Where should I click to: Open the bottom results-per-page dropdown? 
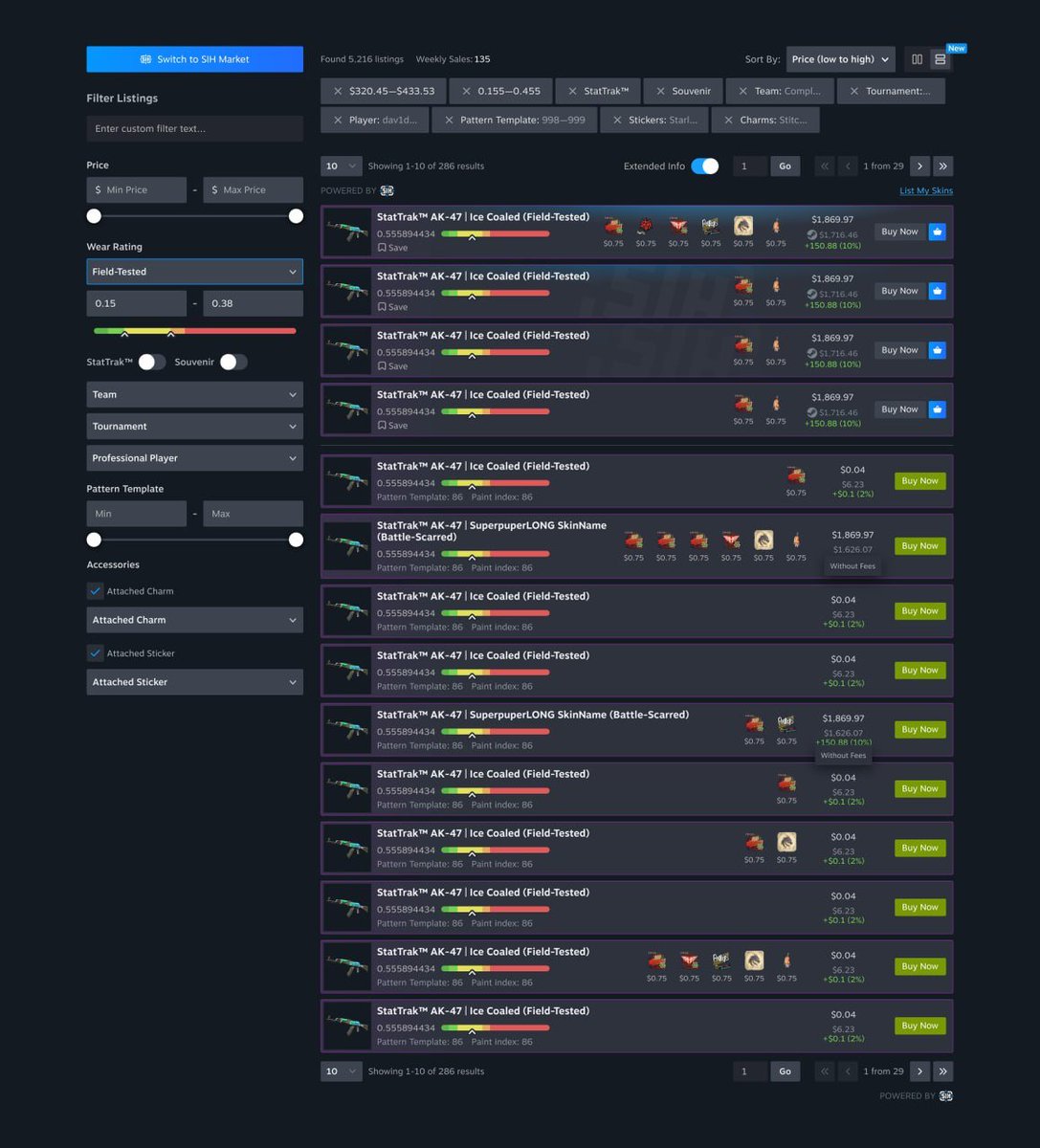(342, 1071)
